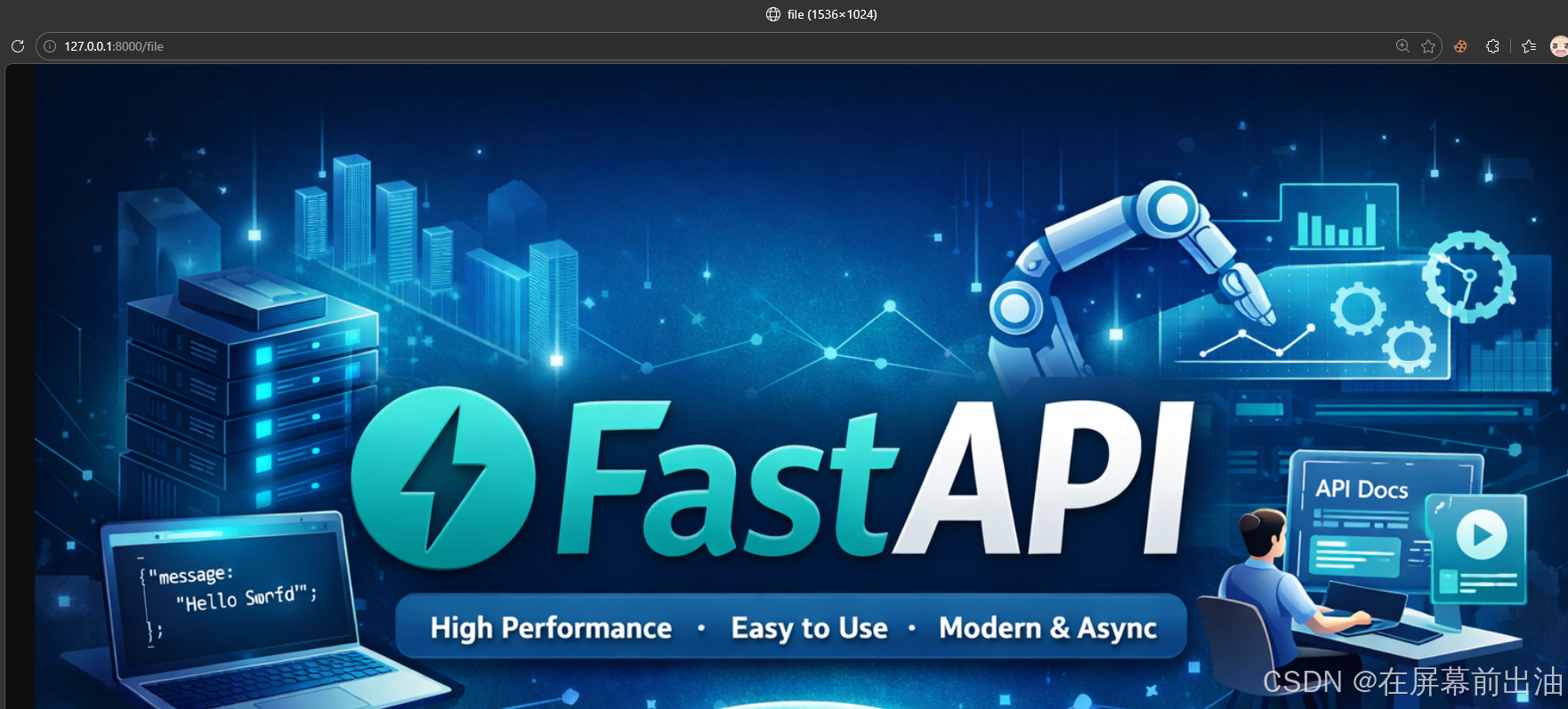Viewport: 1568px width, 709px height.
Task: Open the cookie extension icon
Action: click(x=1460, y=46)
